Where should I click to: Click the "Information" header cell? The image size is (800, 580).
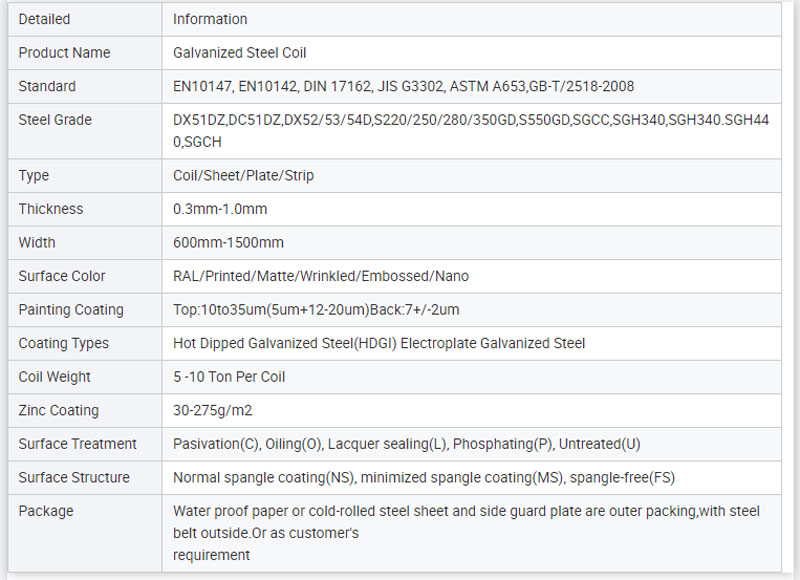coord(210,19)
